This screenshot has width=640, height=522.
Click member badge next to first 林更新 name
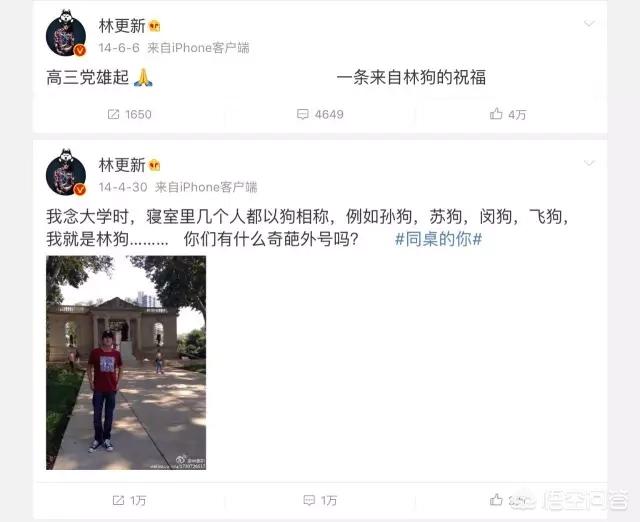155,27
